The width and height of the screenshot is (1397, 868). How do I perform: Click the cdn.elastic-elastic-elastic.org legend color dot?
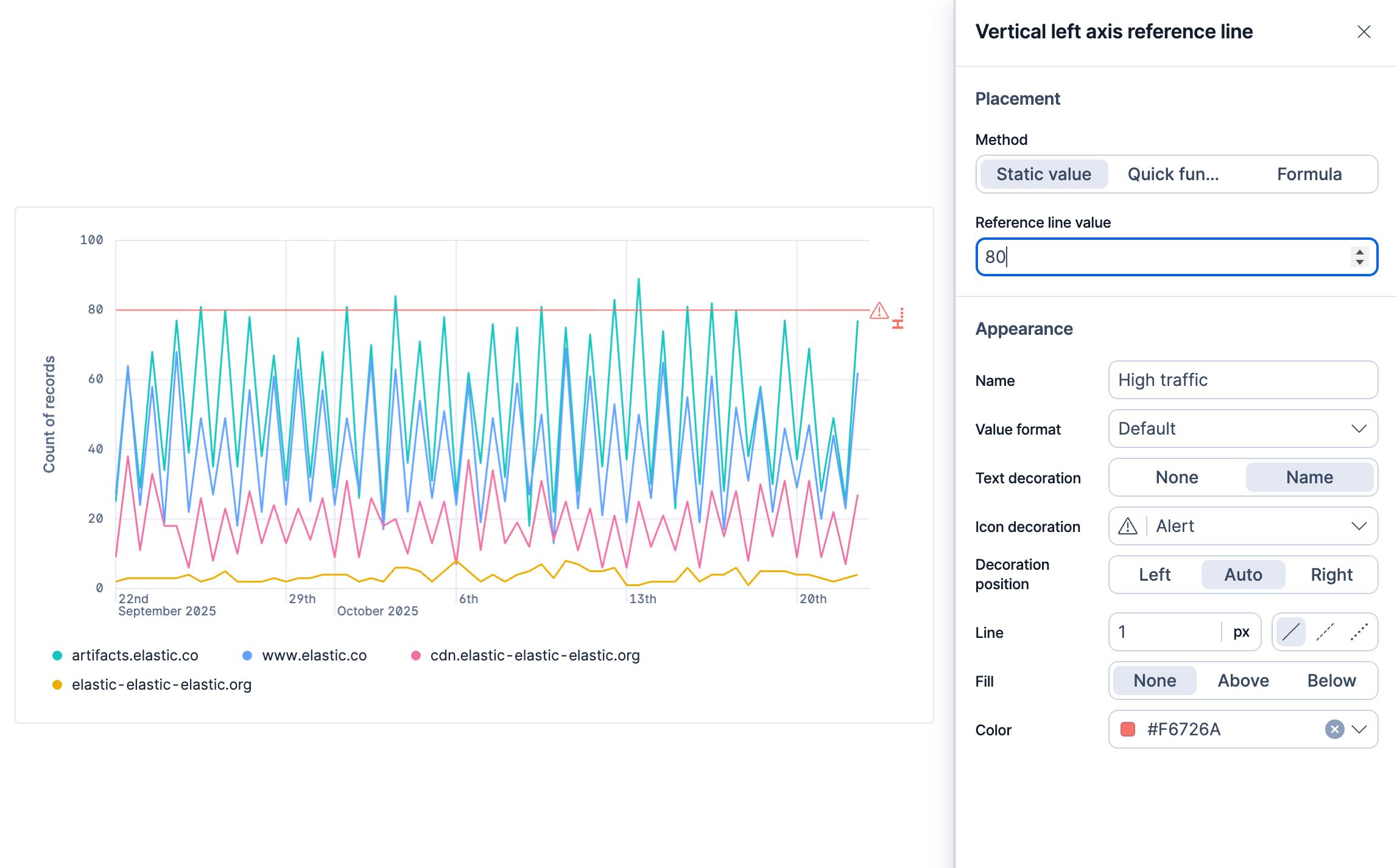tap(416, 656)
